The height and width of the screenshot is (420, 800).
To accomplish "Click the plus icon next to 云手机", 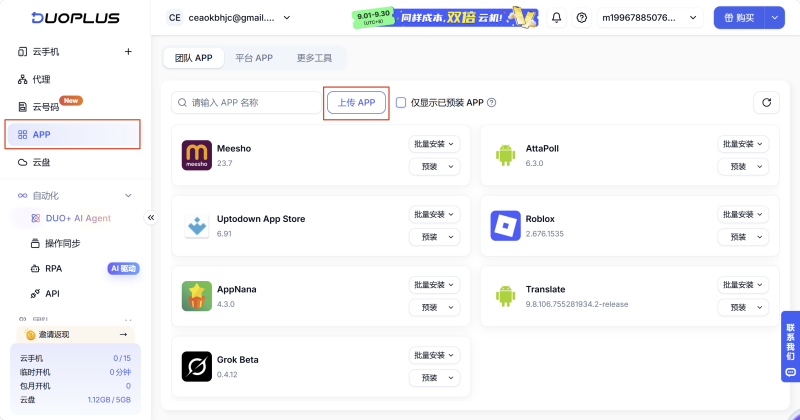I will (128, 52).
